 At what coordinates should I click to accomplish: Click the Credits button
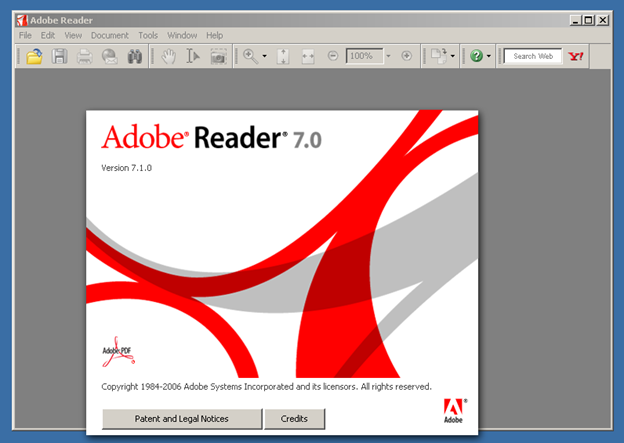tap(294, 419)
